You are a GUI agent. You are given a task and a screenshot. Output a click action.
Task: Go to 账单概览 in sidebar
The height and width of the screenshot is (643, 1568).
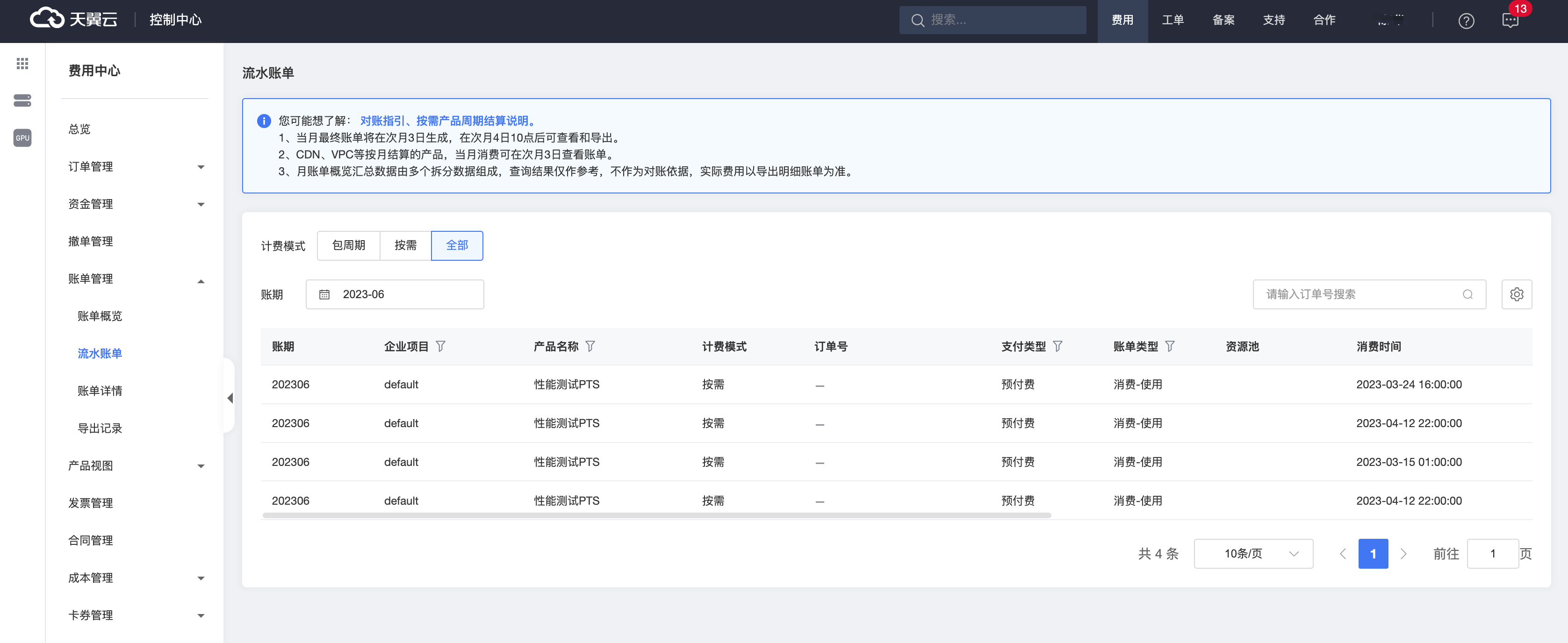coord(100,316)
